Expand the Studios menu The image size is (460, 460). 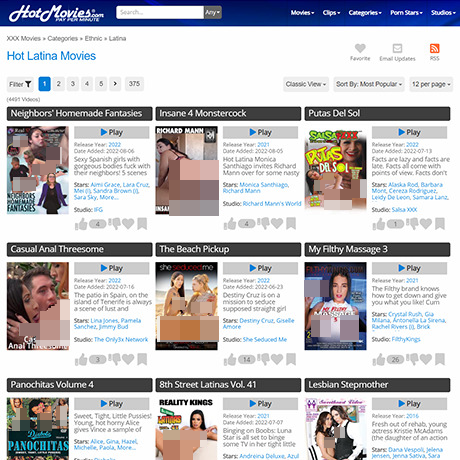[x=443, y=13]
